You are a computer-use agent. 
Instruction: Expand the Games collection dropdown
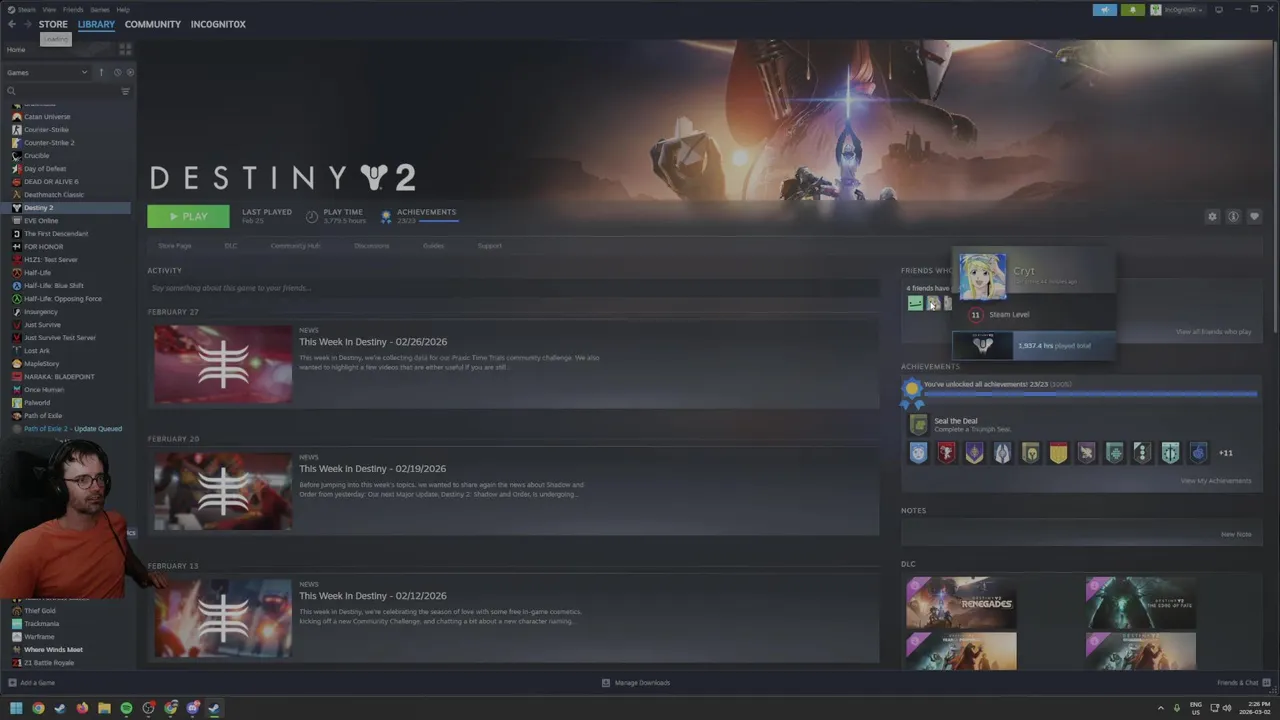pyautogui.click(x=48, y=72)
